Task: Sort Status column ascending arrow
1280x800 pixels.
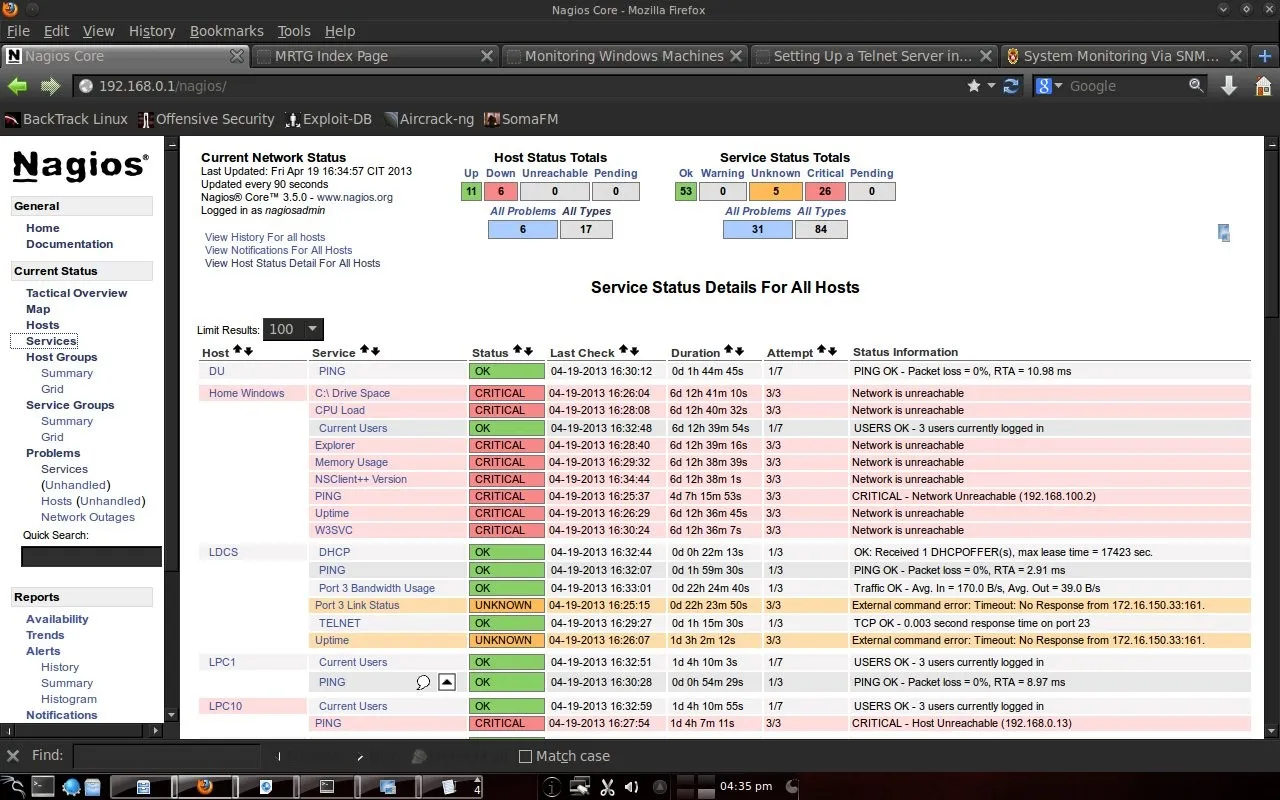Action: [518, 351]
